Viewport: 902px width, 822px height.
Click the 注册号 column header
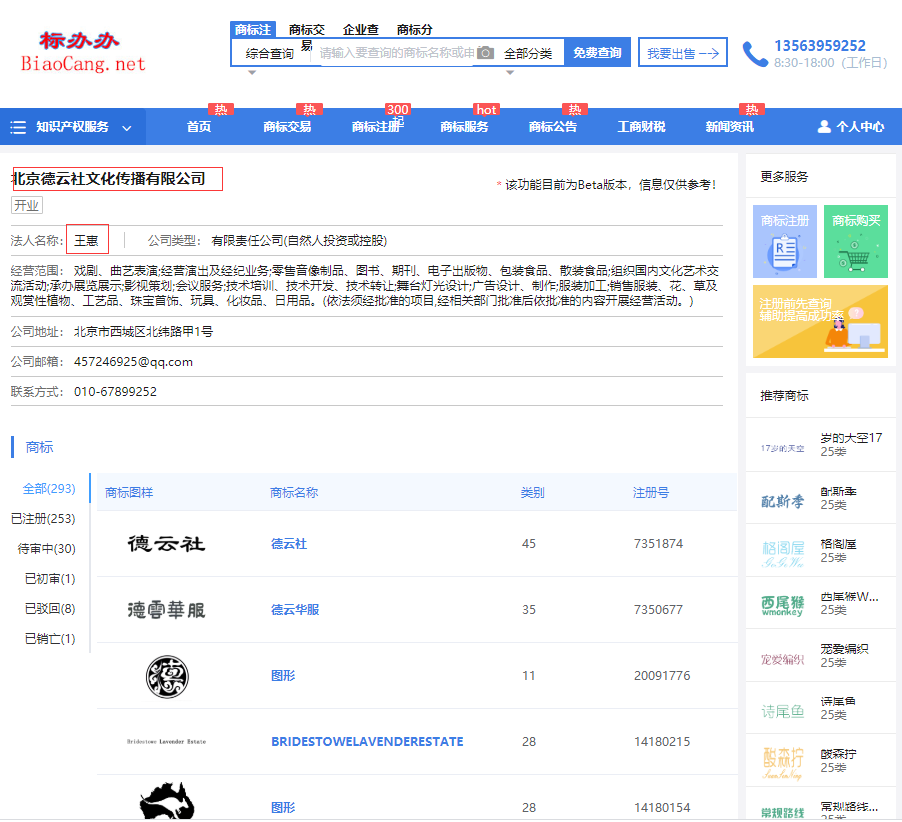pyautogui.click(x=651, y=492)
